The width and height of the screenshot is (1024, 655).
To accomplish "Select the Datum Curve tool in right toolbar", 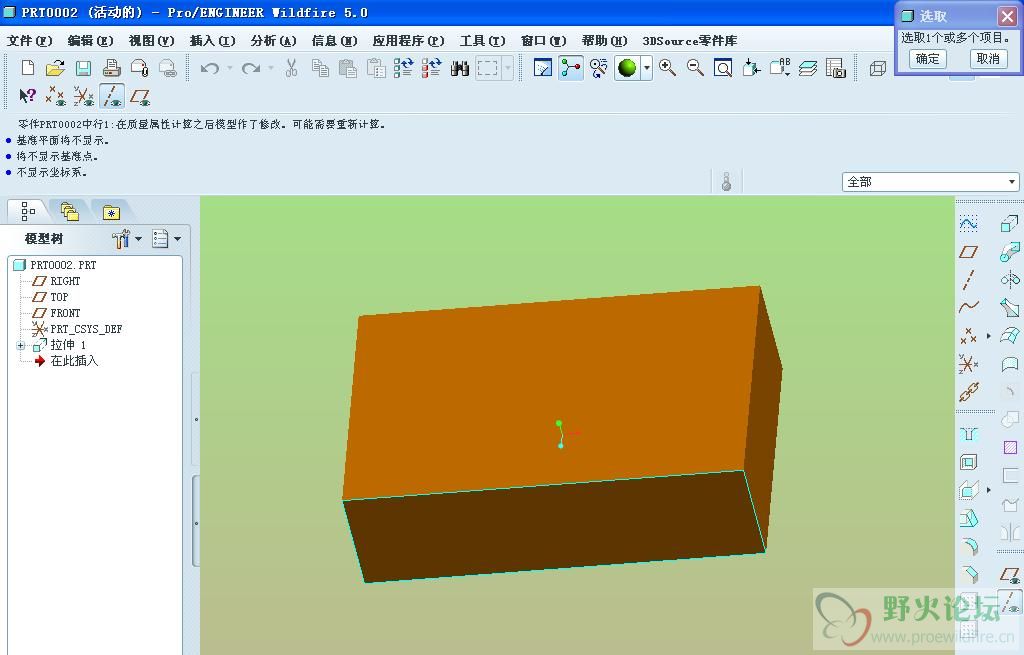I will coord(968,306).
